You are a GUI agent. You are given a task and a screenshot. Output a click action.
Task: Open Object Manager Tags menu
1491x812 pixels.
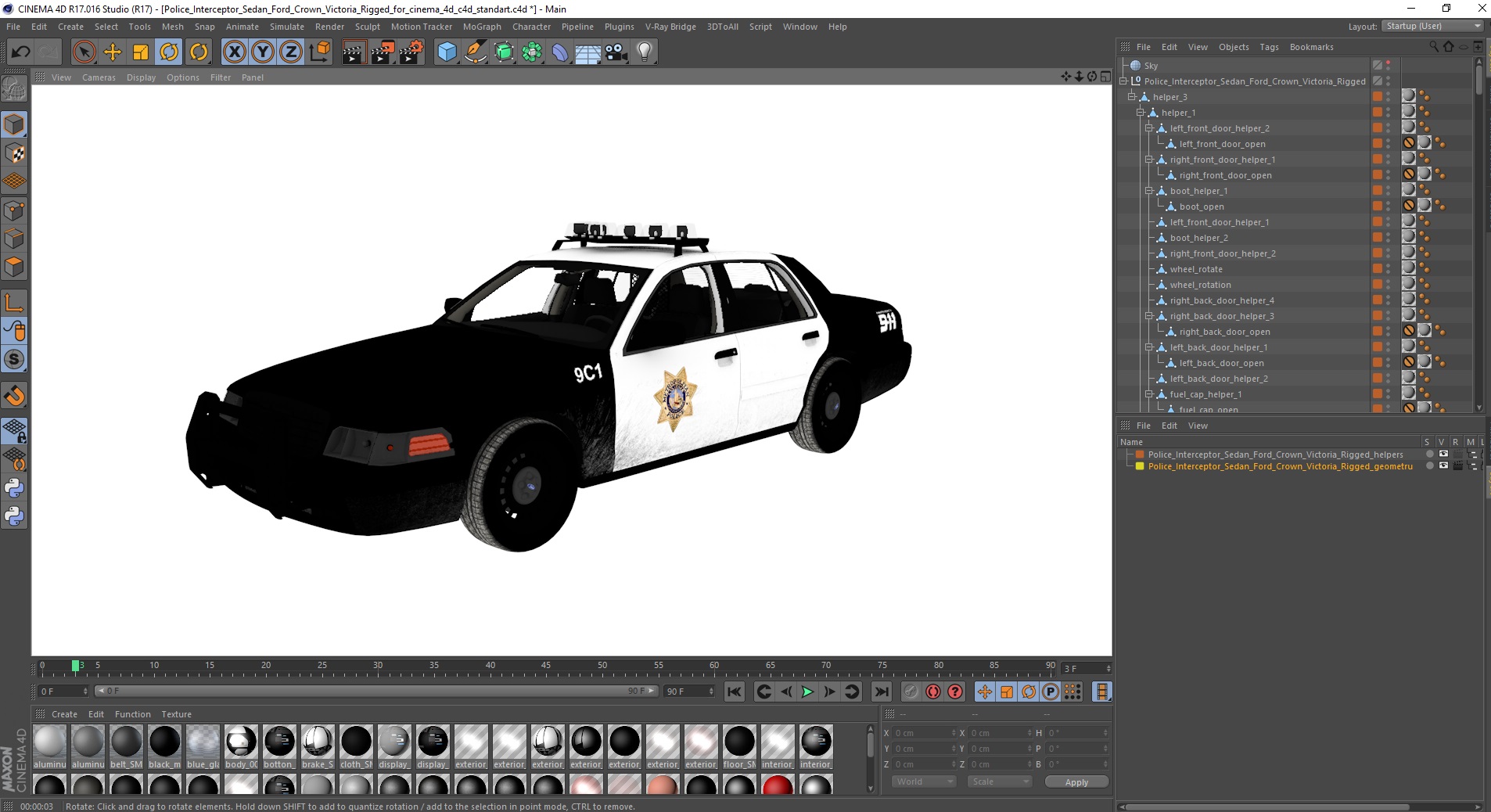tap(1269, 47)
